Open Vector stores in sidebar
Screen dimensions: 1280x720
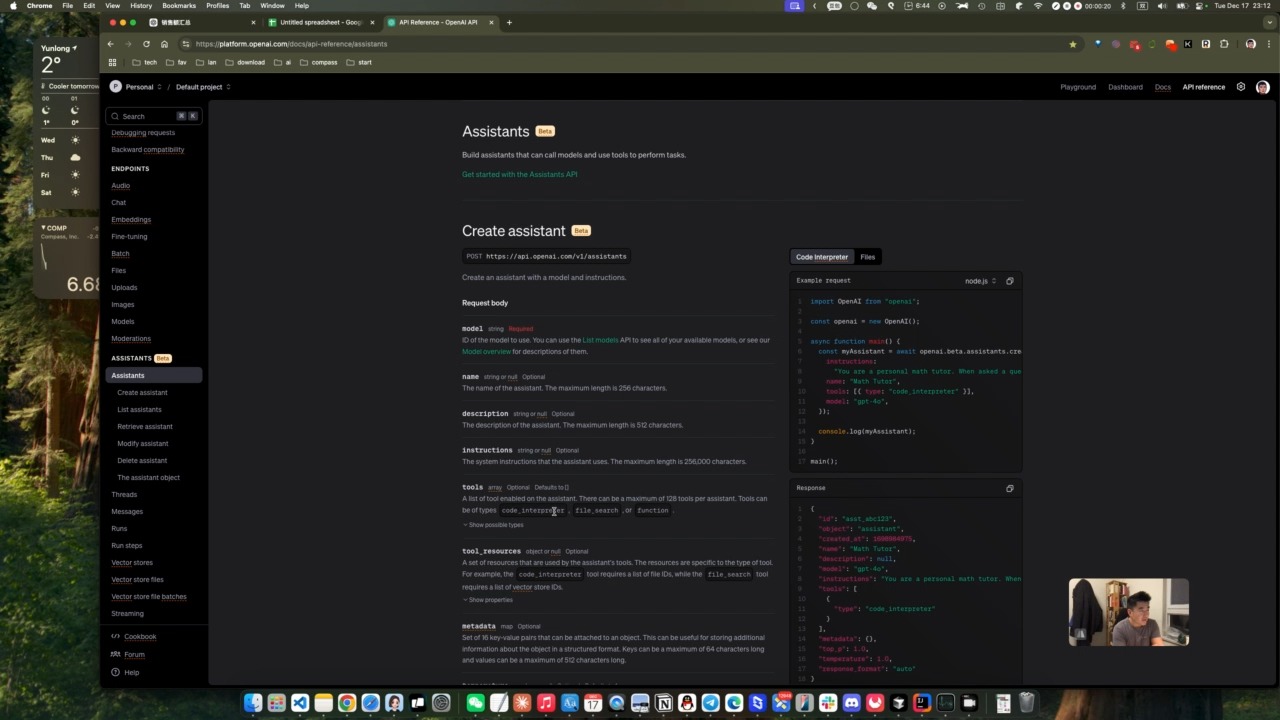[132, 562]
